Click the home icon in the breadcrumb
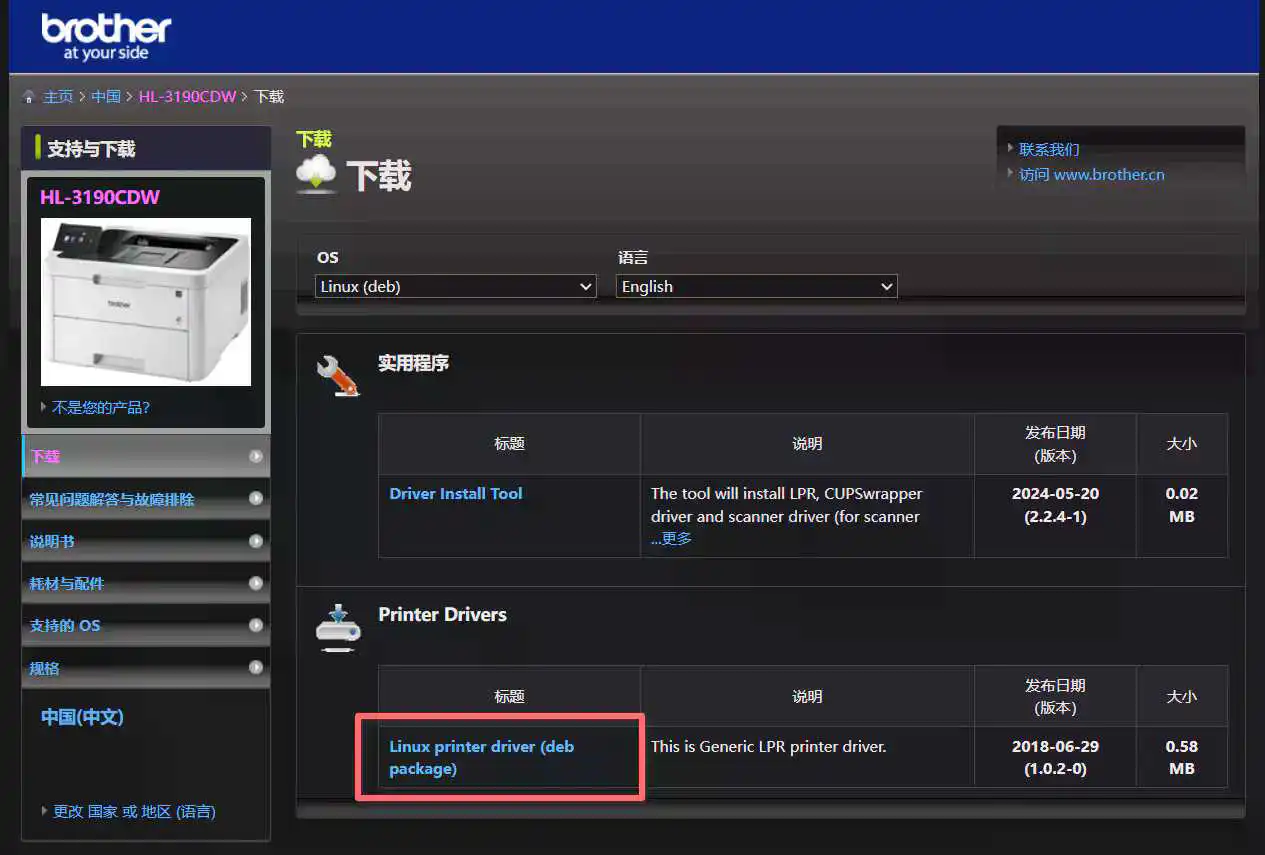This screenshot has height=855, width=1265. [x=30, y=97]
